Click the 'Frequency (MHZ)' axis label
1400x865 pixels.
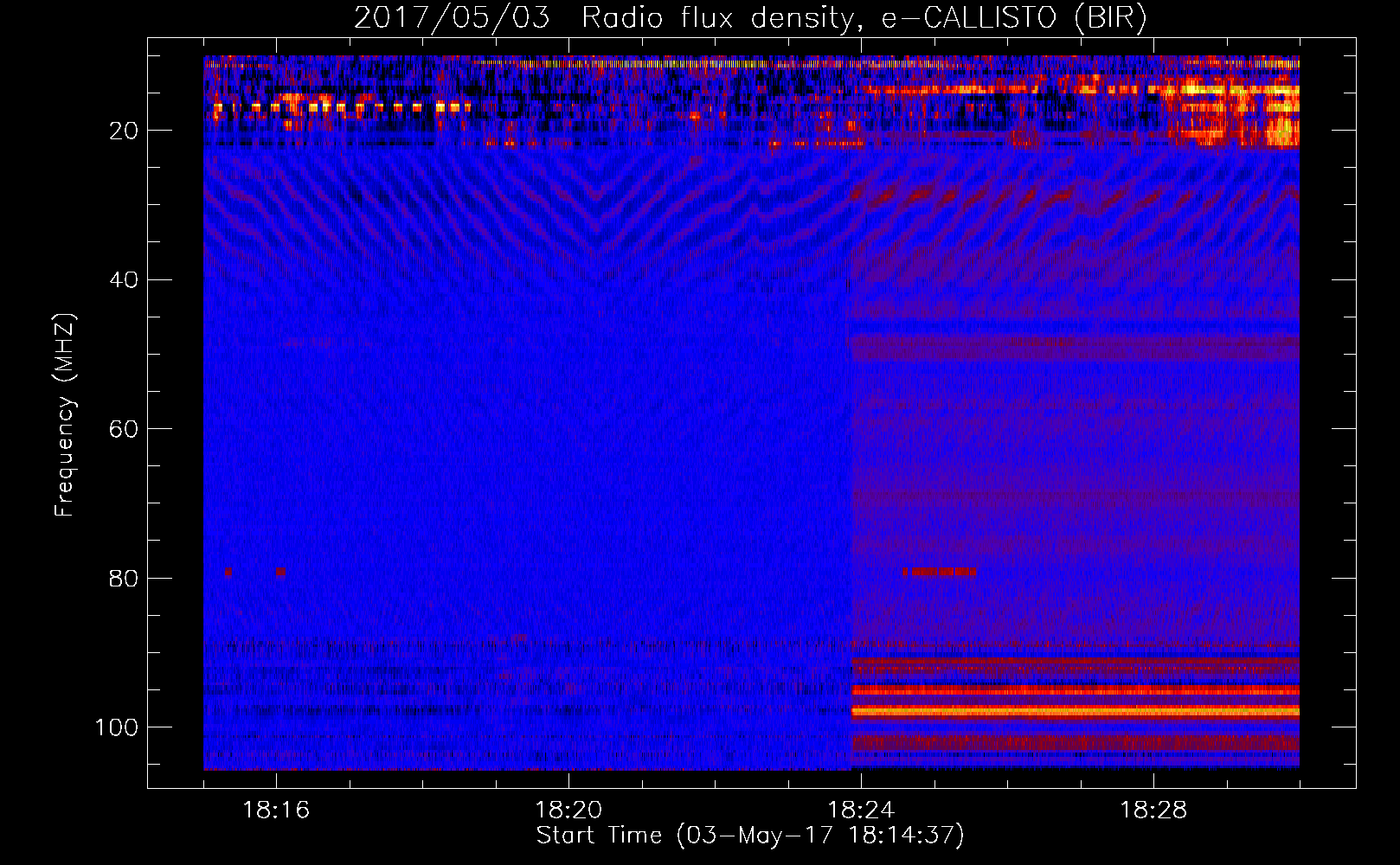coord(65,414)
